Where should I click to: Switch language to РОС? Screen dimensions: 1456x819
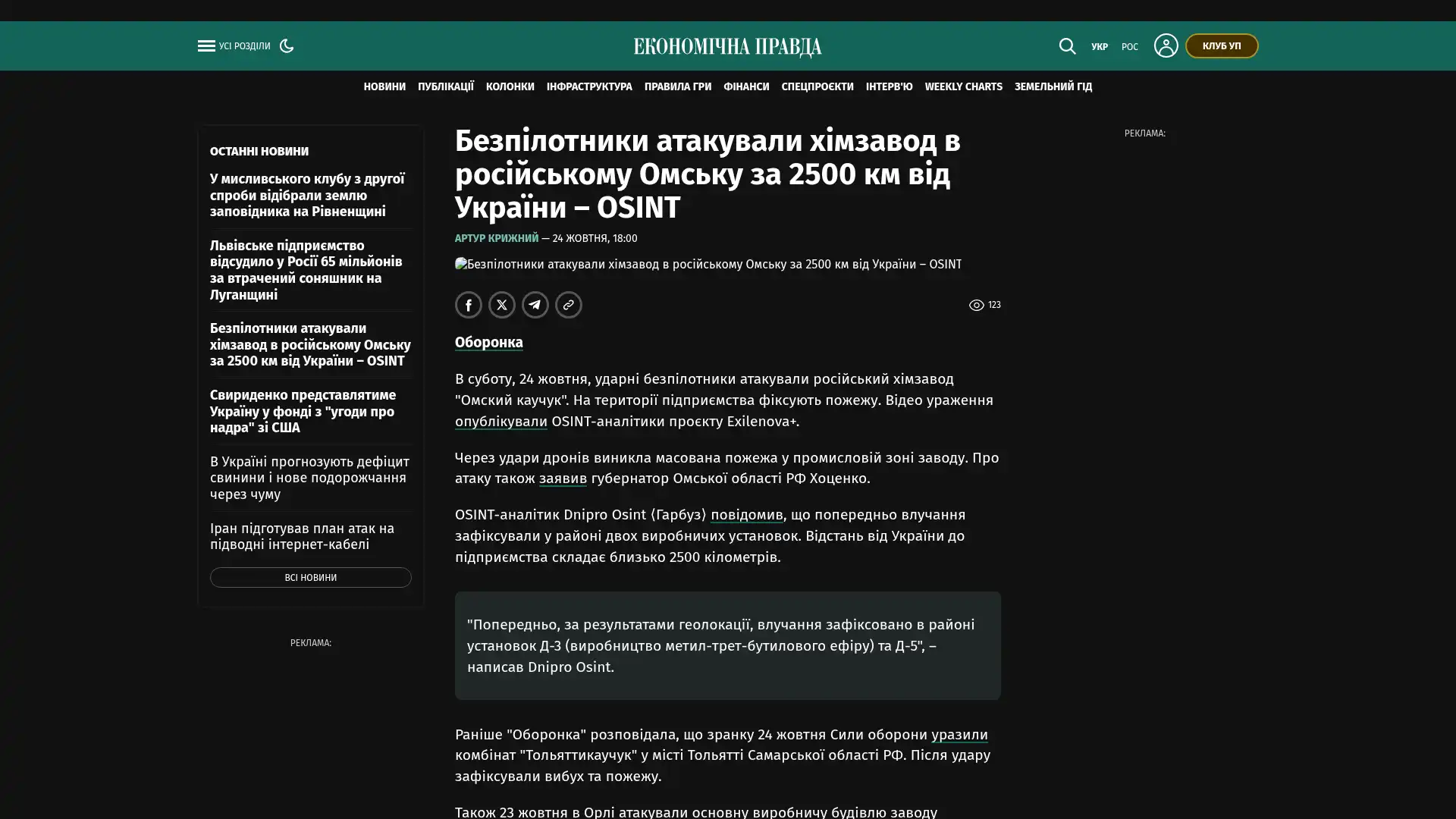point(1130,47)
